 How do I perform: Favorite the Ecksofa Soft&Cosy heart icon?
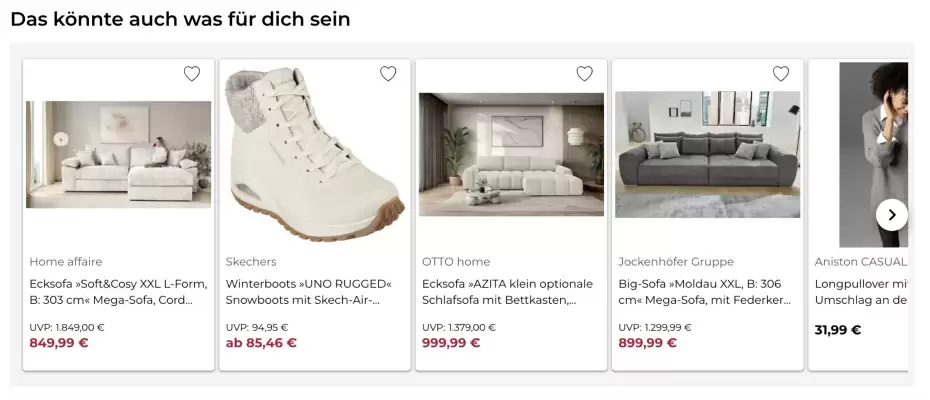[192, 74]
